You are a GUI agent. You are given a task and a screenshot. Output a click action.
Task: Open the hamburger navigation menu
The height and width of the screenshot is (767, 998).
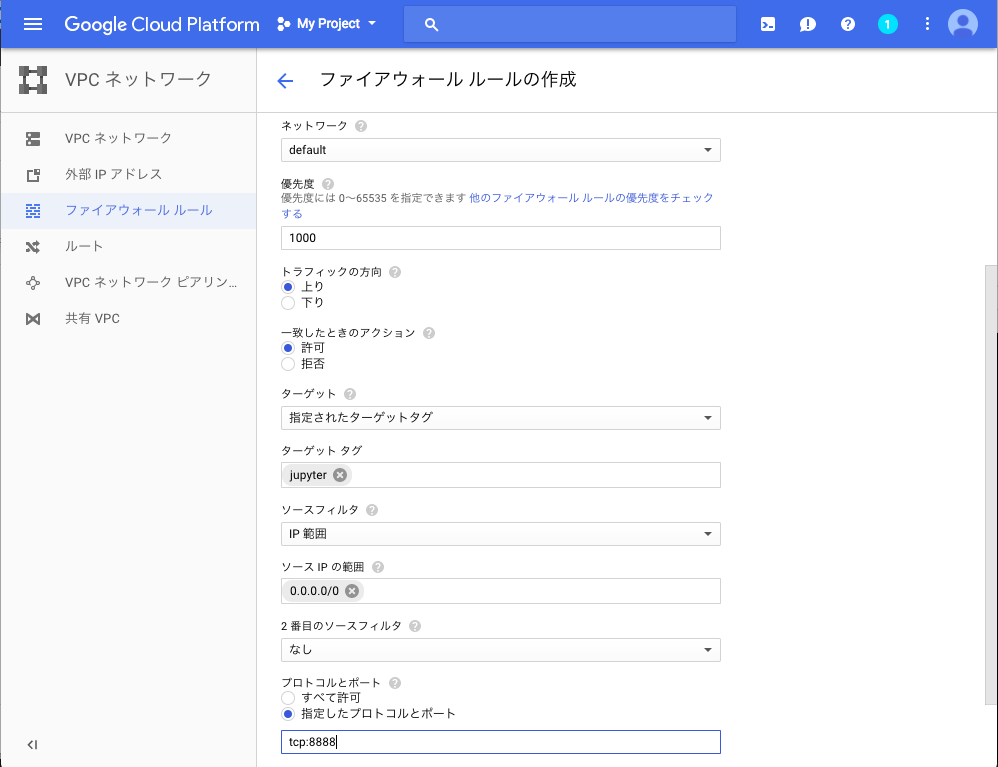point(32,24)
